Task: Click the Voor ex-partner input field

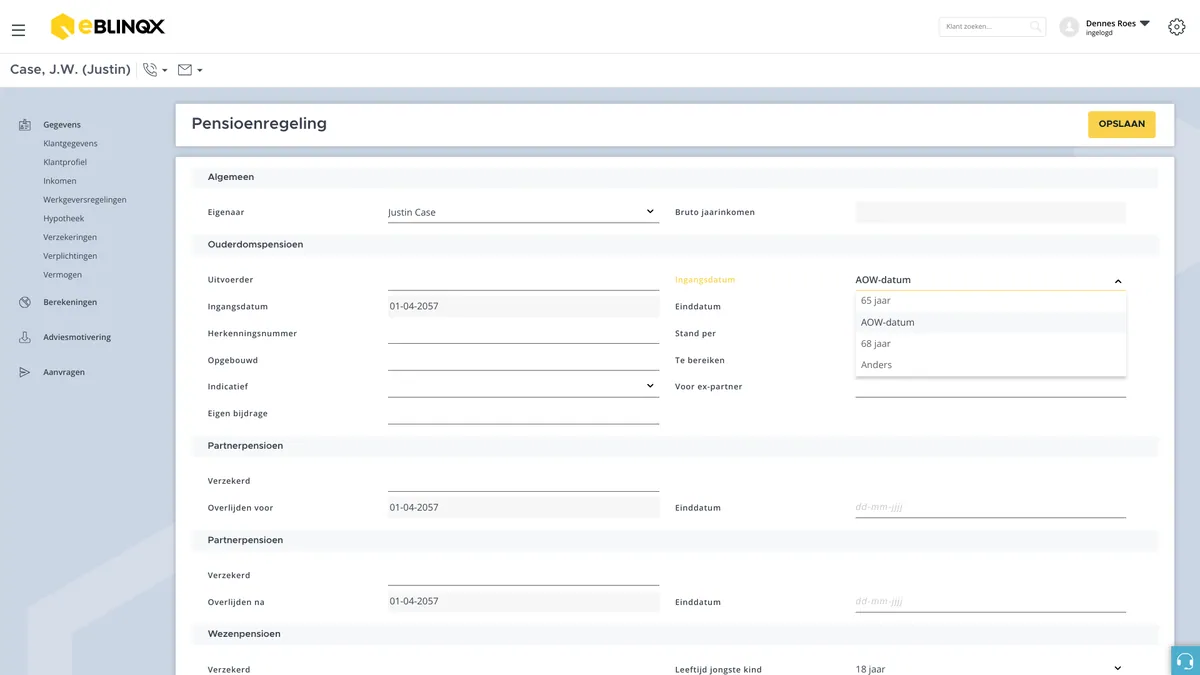Action: click(990, 386)
